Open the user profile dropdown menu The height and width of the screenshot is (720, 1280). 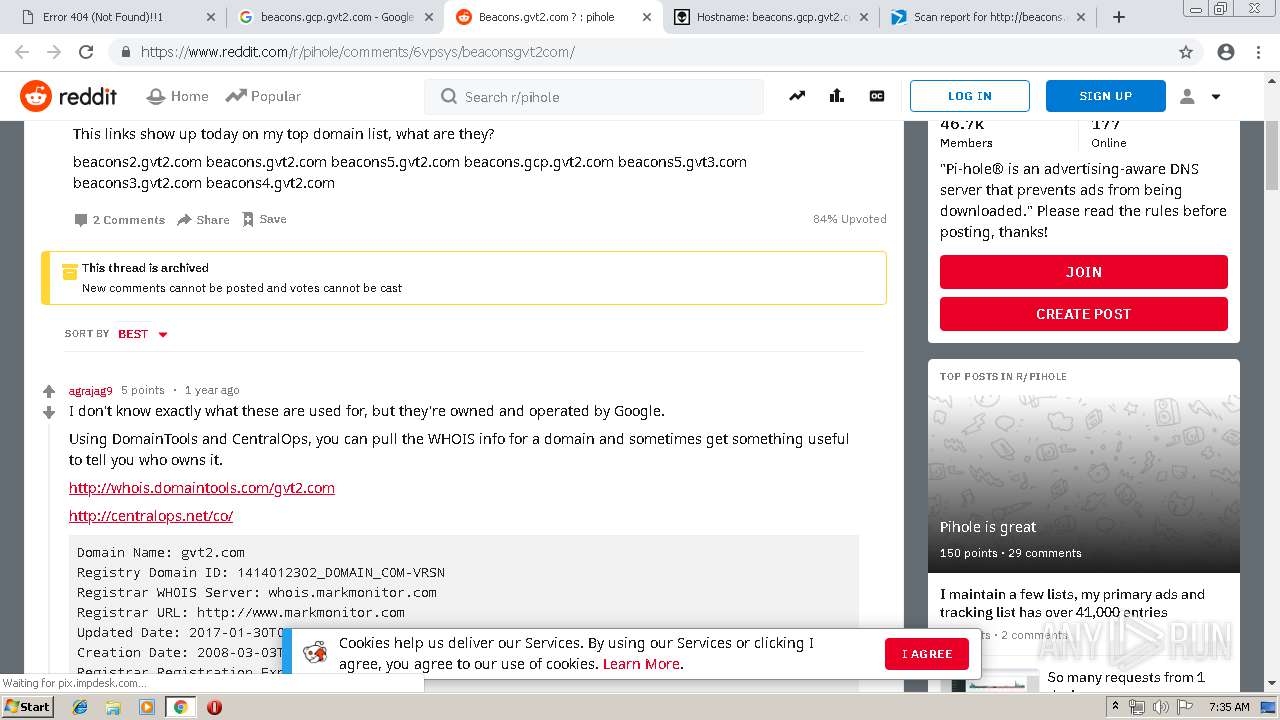point(1200,96)
